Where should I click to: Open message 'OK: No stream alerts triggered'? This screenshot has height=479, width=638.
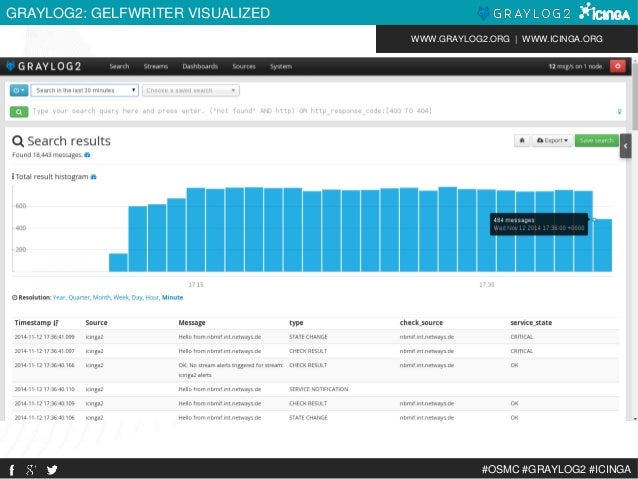coord(230,370)
